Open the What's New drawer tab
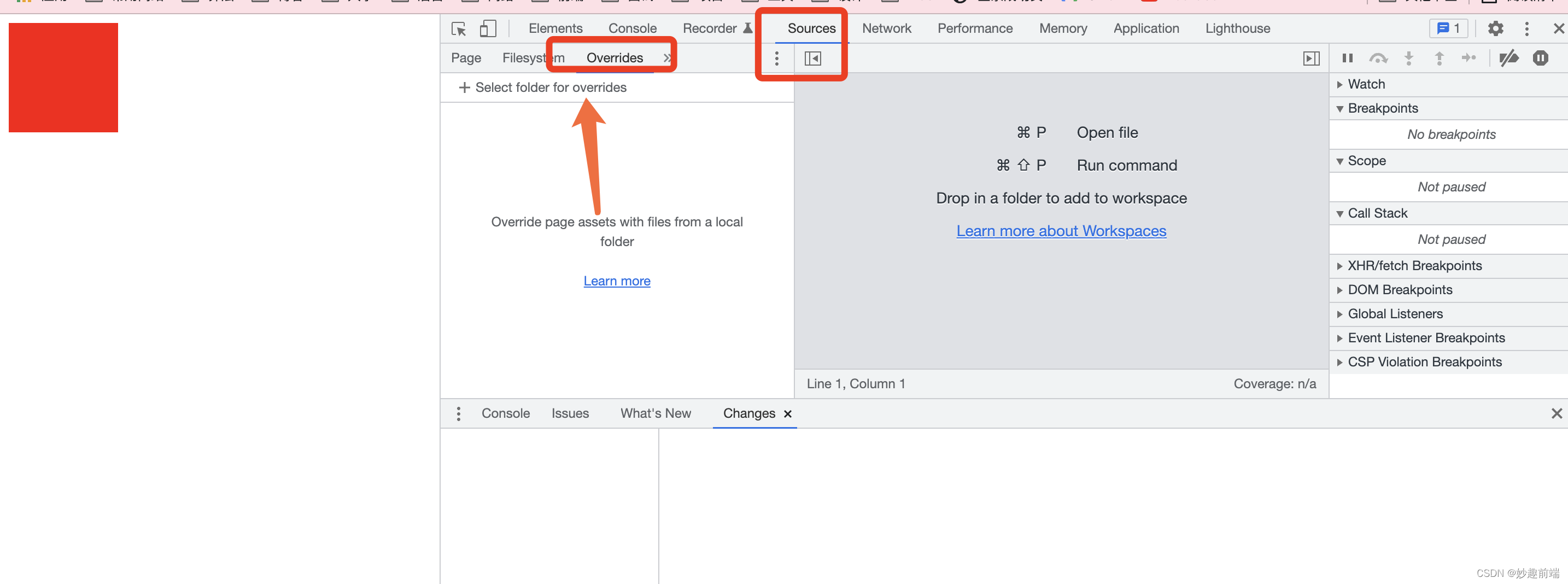1568x584 pixels. (x=655, y=414)
